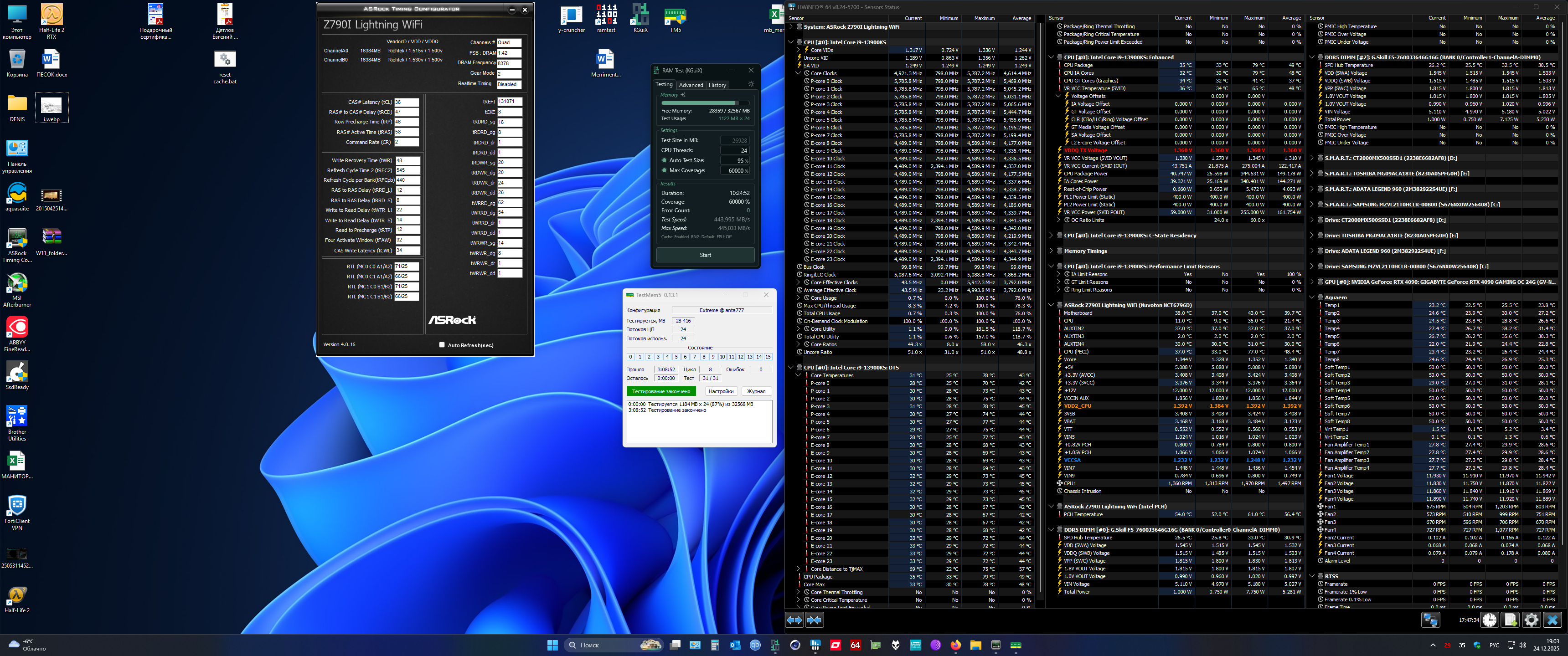Open History tab in RAM Test
The width and height of the screenshot is (1568, 656).
pos(717,85)
